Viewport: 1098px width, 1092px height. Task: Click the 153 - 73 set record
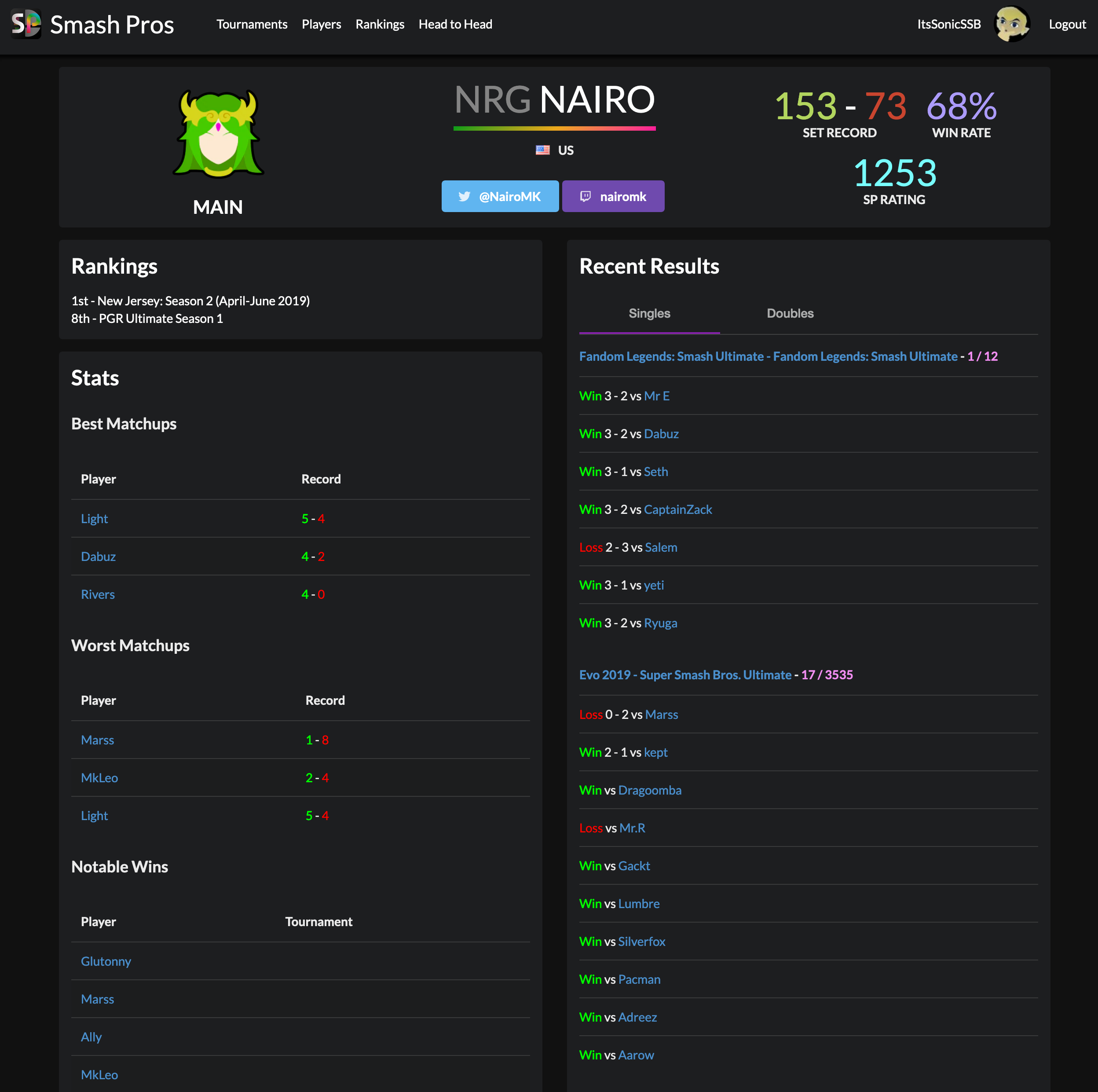(841, 106)
